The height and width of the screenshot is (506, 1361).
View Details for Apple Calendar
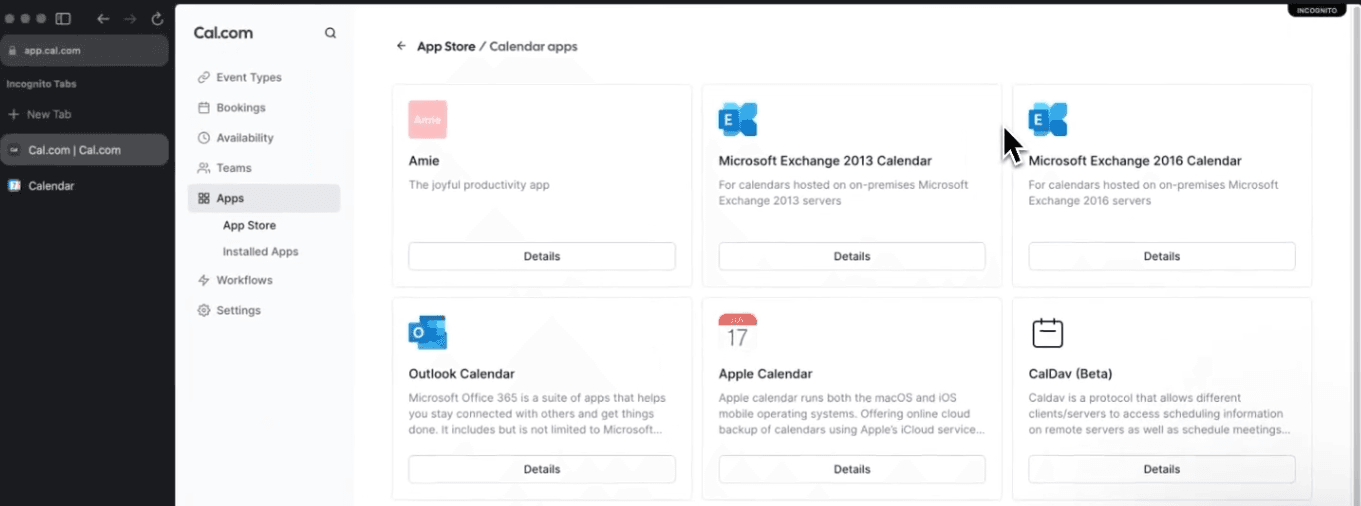click(852, 469)
